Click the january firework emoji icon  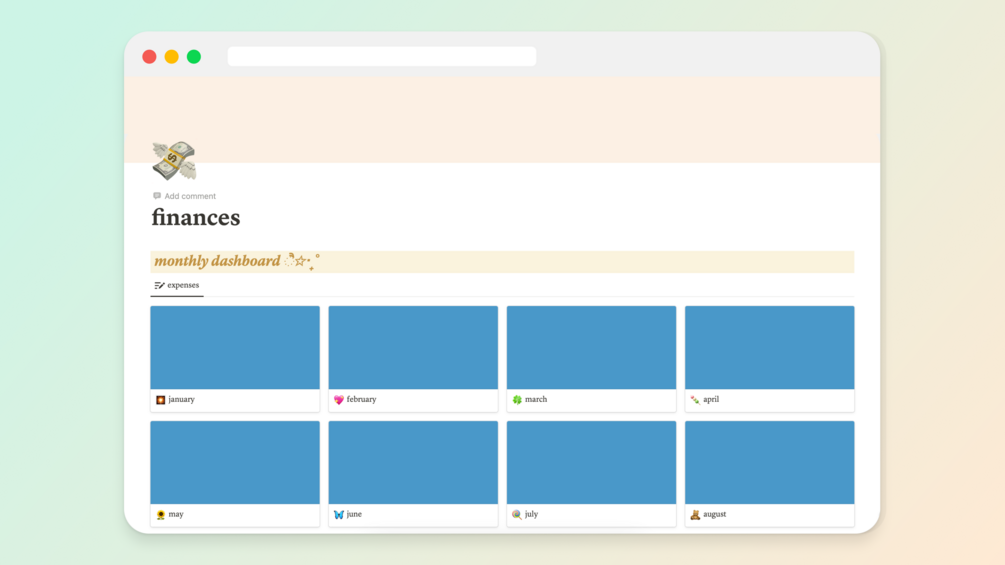click(x=161, y=400)
